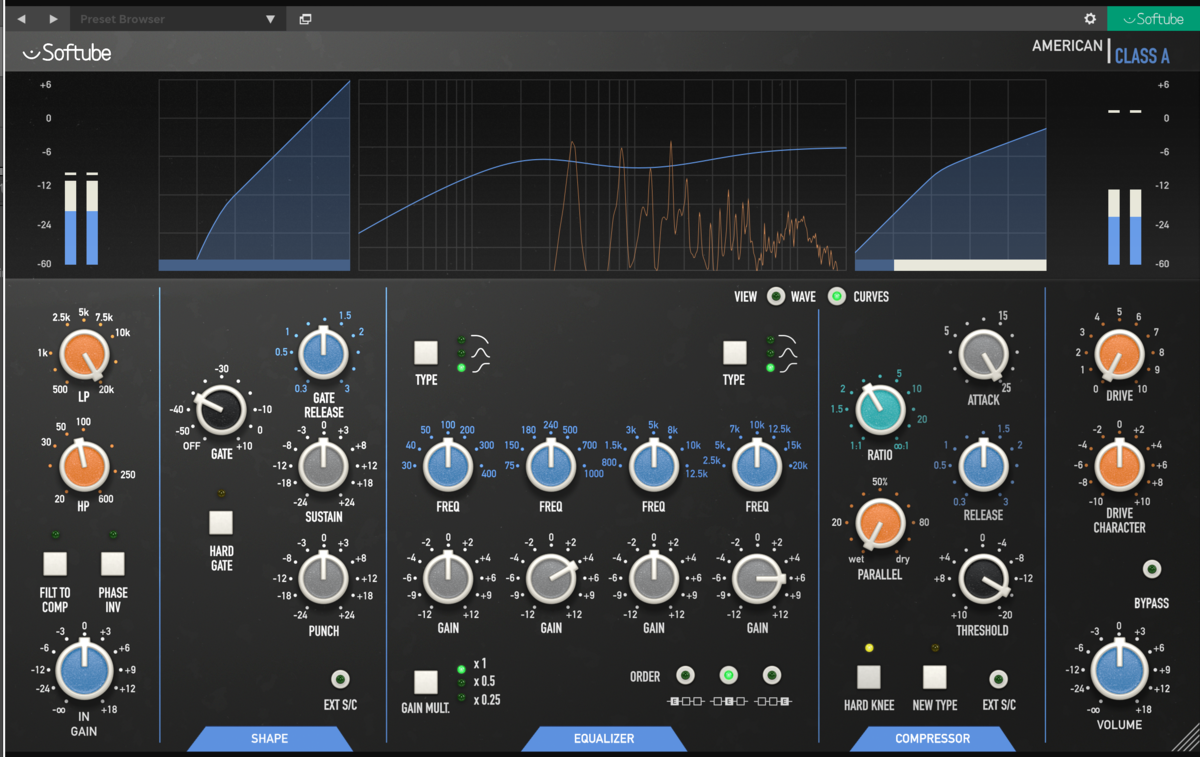
Task: Open the Preset Browser dropdown
Action: coord(178,19)
